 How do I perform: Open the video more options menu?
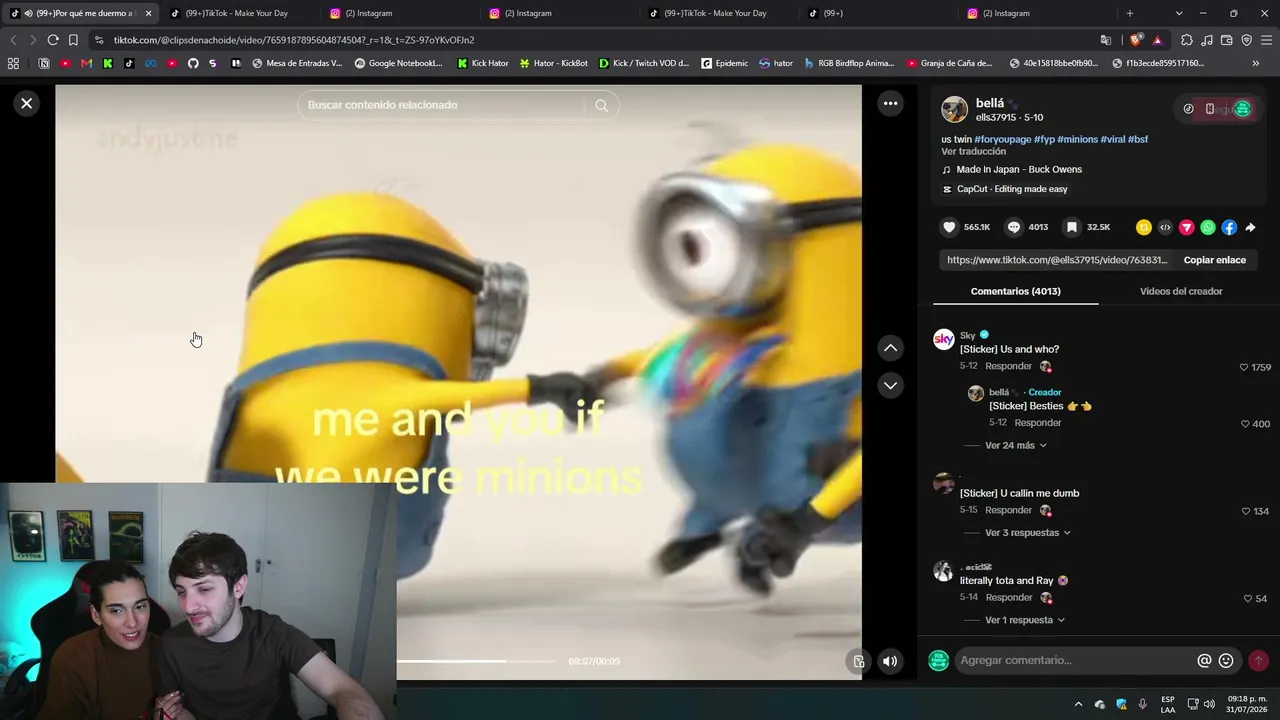click(890, 103)
